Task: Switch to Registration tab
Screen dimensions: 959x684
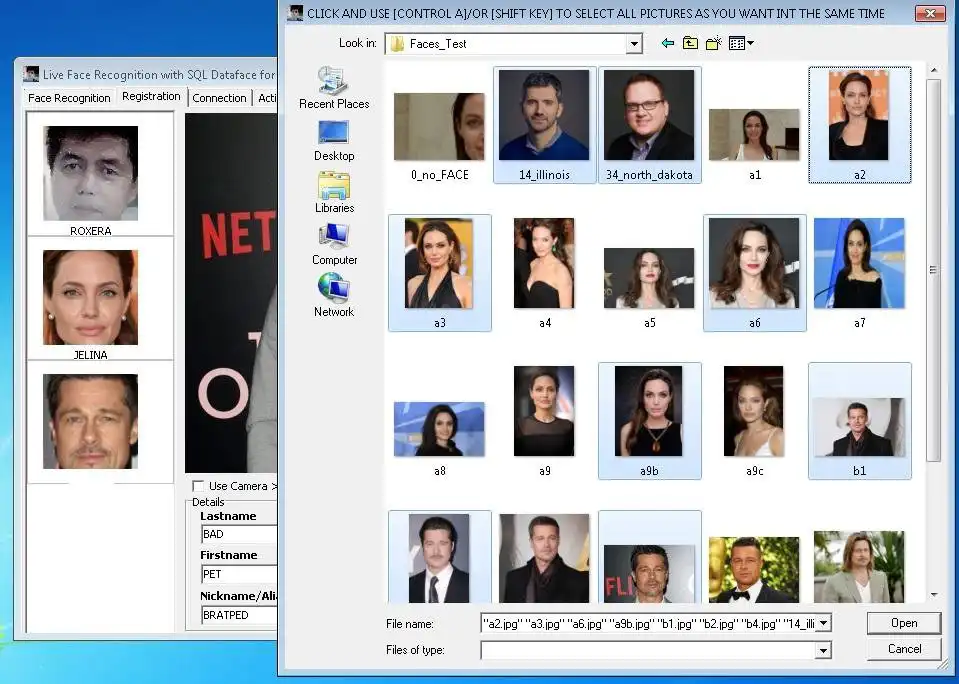Action: (x=151, y=96)
